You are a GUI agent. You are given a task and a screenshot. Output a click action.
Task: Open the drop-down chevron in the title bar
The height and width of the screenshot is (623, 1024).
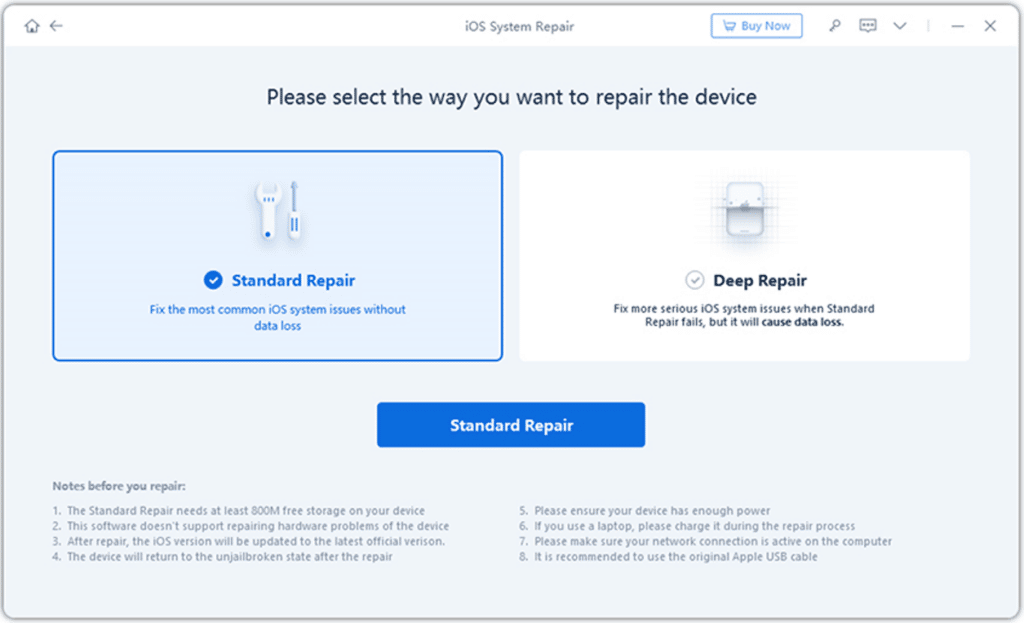[899, 26]
